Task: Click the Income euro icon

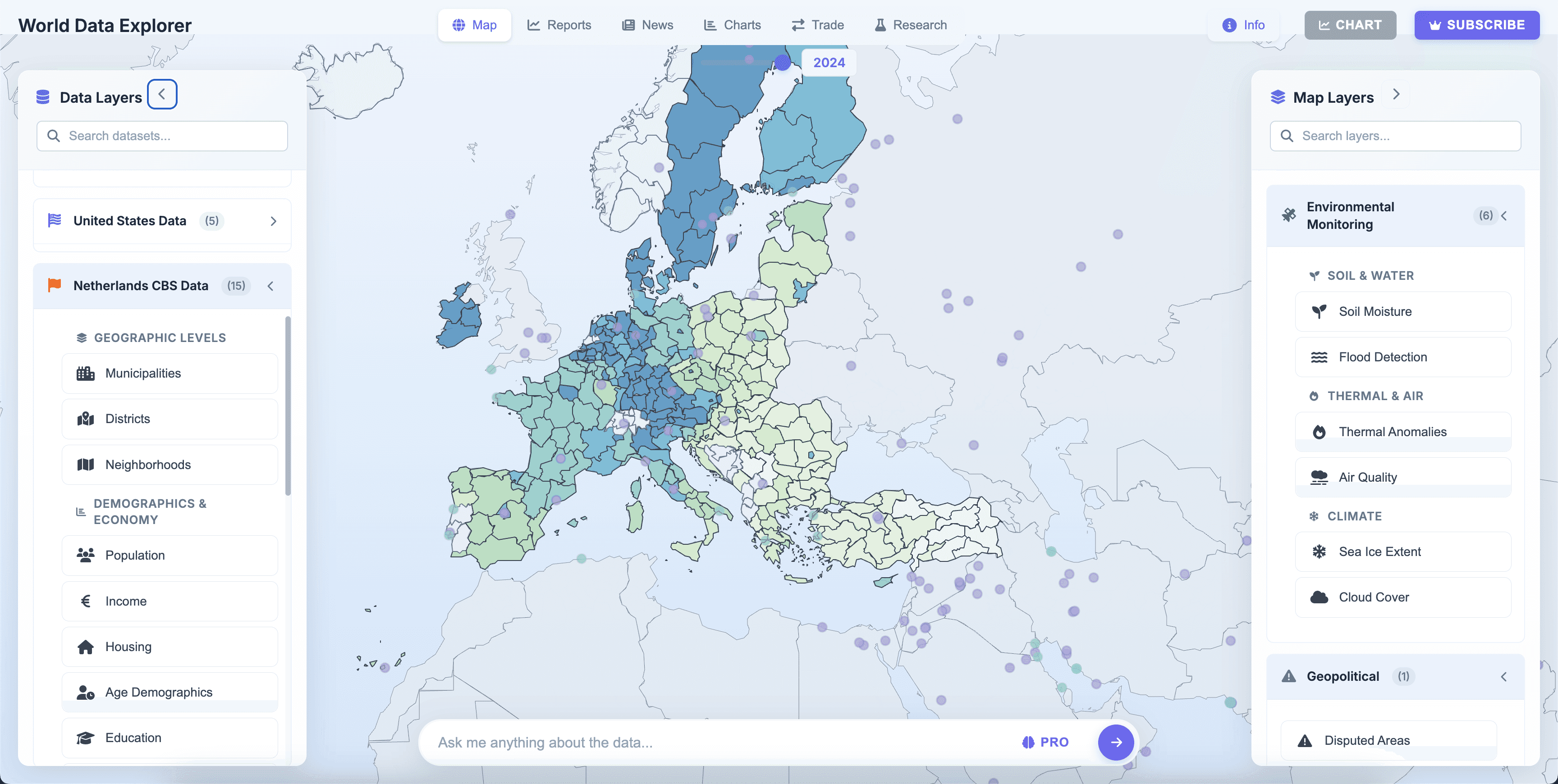Action: (x=85, y=601)
